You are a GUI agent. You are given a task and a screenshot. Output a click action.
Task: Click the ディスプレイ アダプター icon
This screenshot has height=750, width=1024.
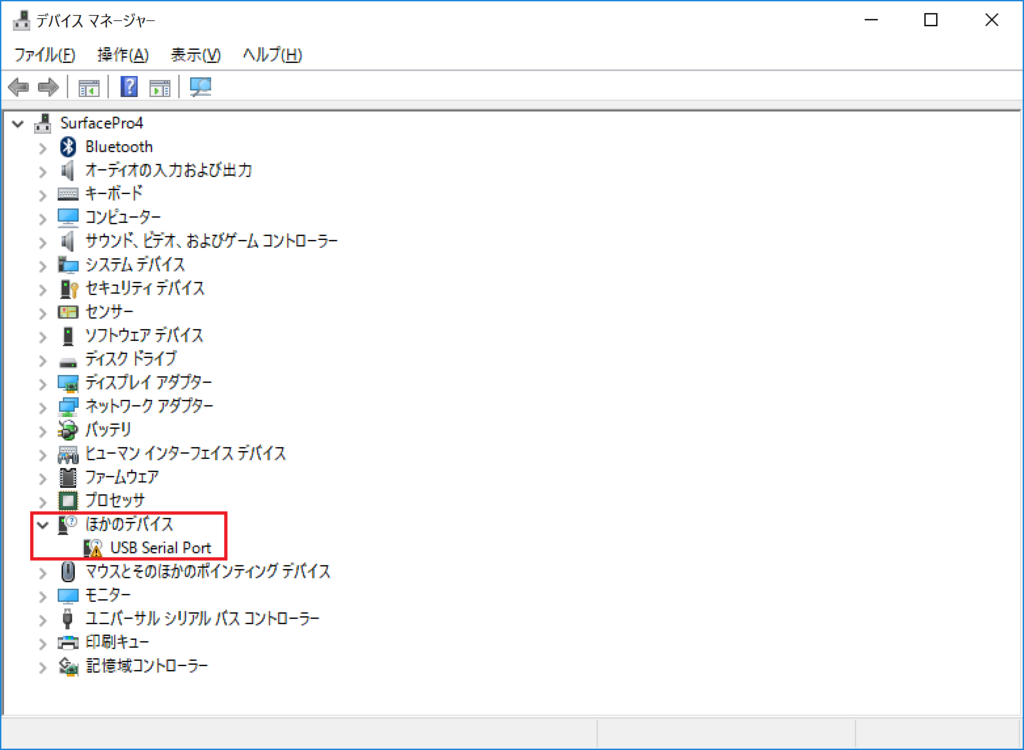68,383
